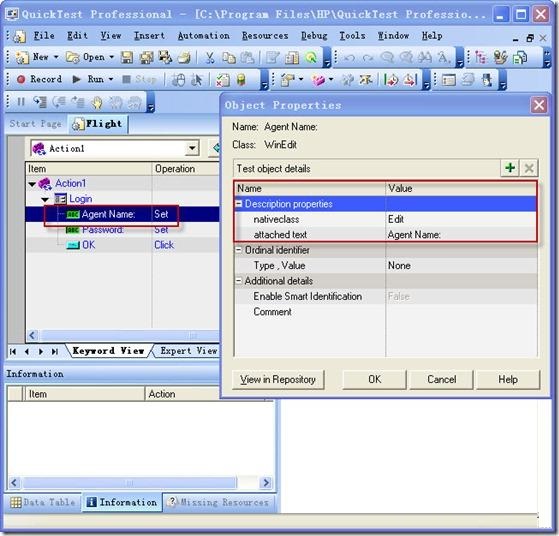The width and height of the screenshot is (559, 536).
Task: Open the Run button dropdown arrow
Action: (111, 79)
